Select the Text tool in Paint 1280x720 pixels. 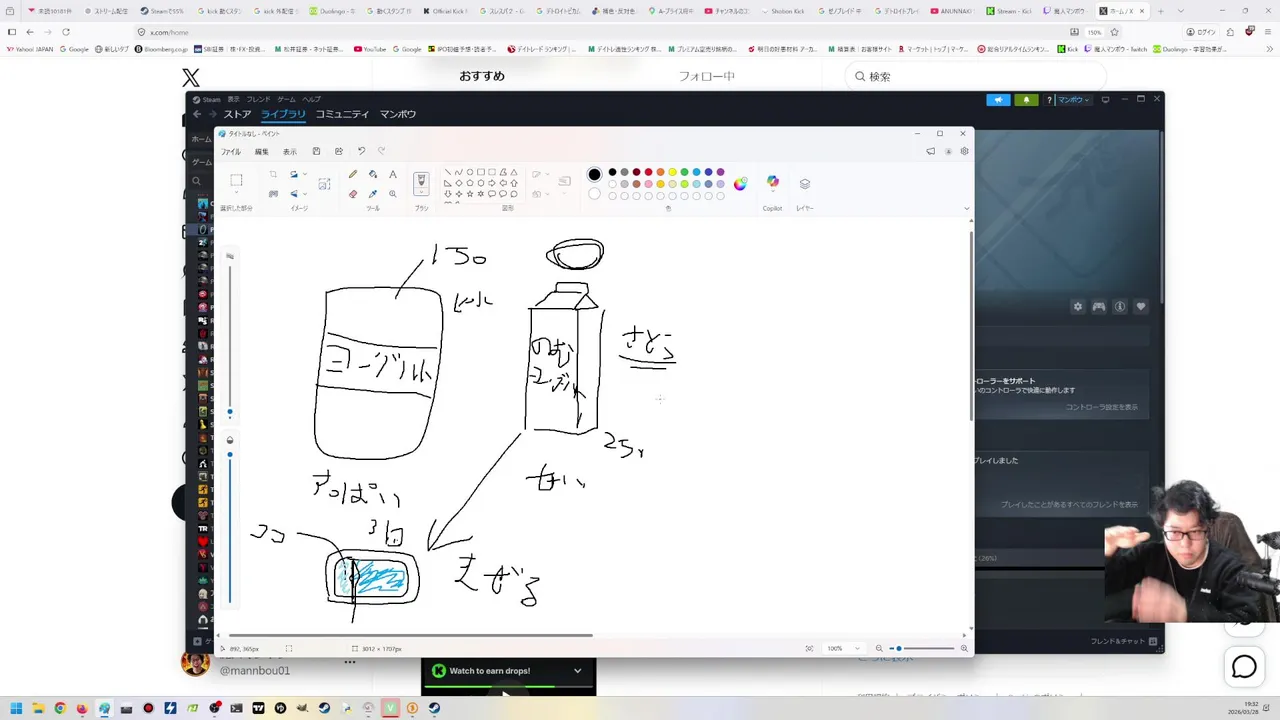[x=393, y=174]
